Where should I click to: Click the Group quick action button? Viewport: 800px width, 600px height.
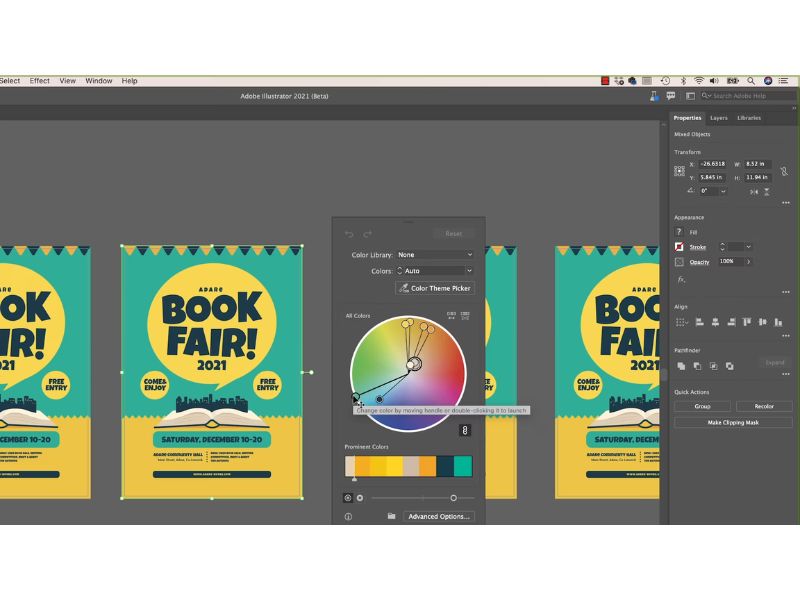(x=702, y=406)
